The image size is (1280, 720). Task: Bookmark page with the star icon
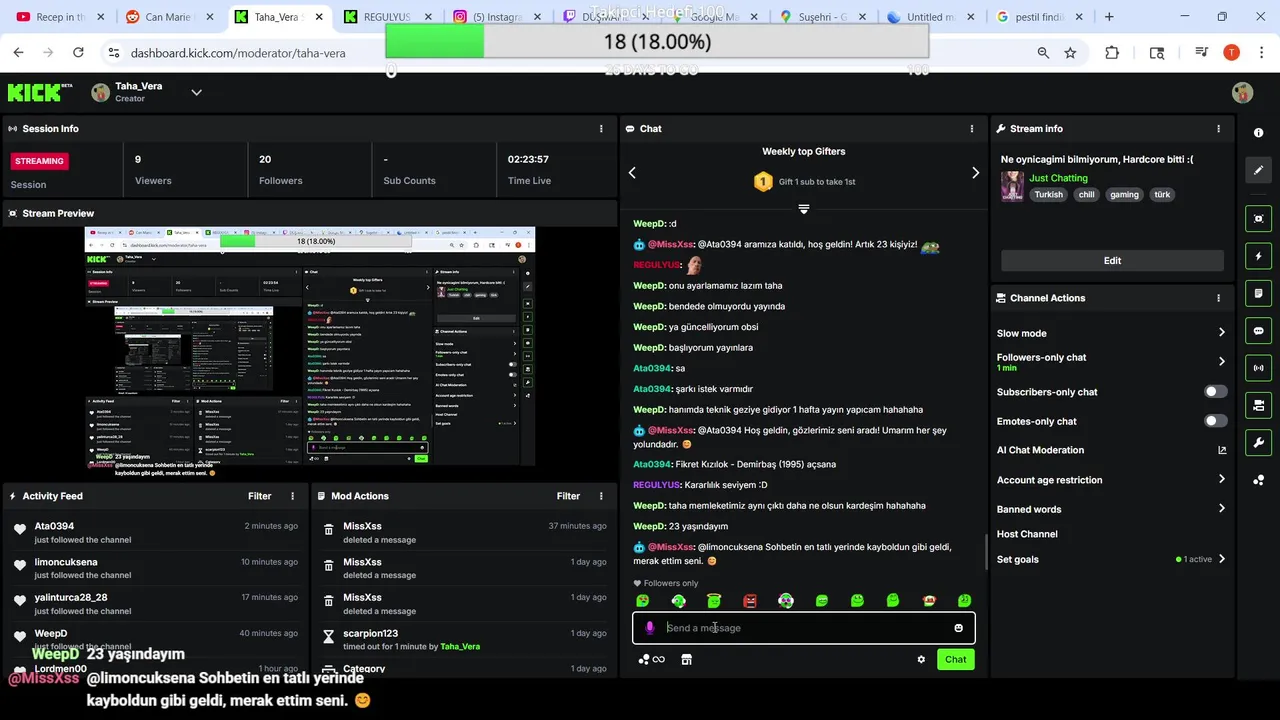tap(1070, 53)
